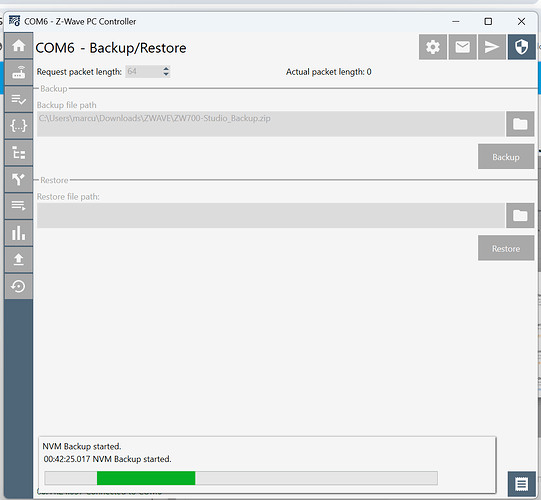Click the Z-Wave app title bar icon
The width and height of the screenshot is (541, 500).
point(14,21)
